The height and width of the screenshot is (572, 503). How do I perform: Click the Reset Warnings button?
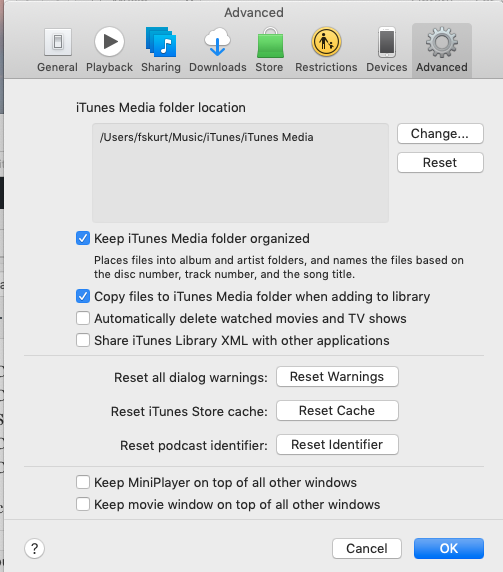click(x=337, y=376)
